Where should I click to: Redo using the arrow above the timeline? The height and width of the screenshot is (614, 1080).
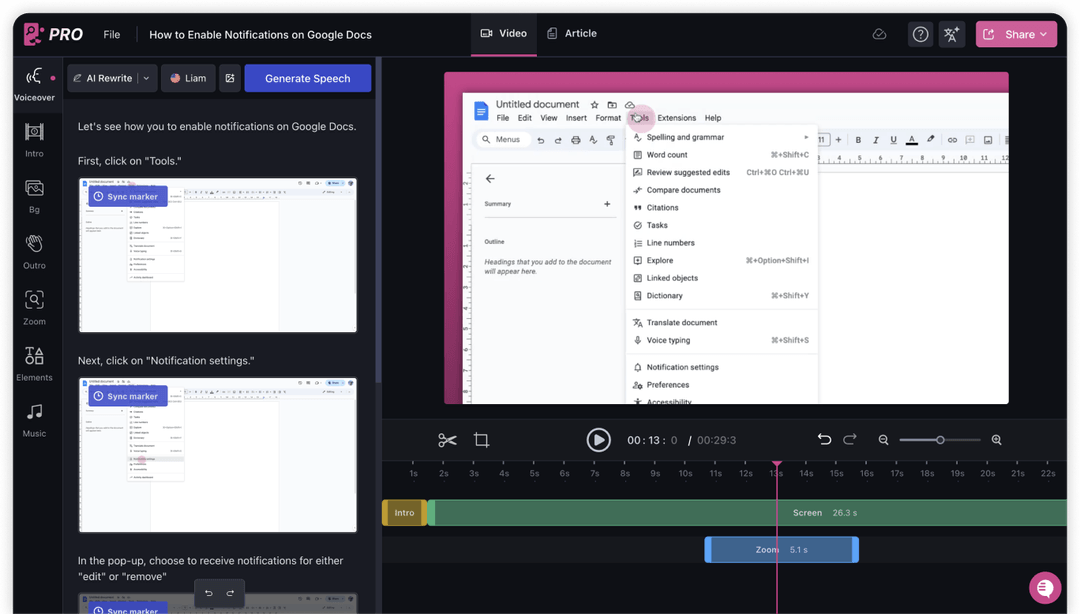coord(850,440)
